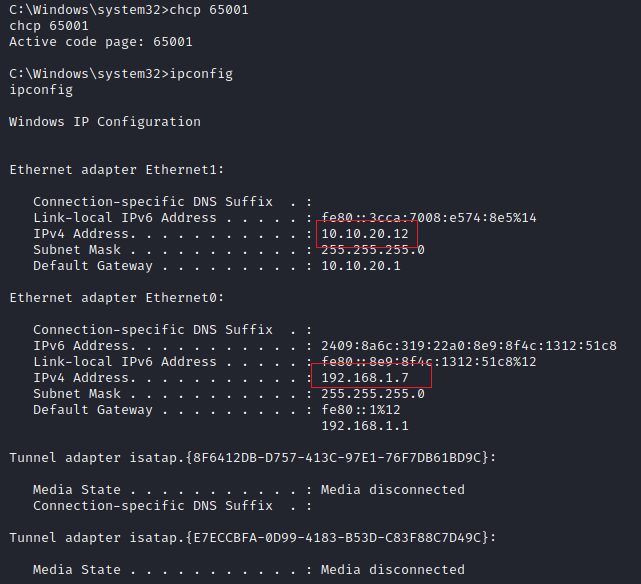Click the highlighted 10.10.20.12 IPv4 address
Viewport: 641px width, 584px height.
coord(364,234)
